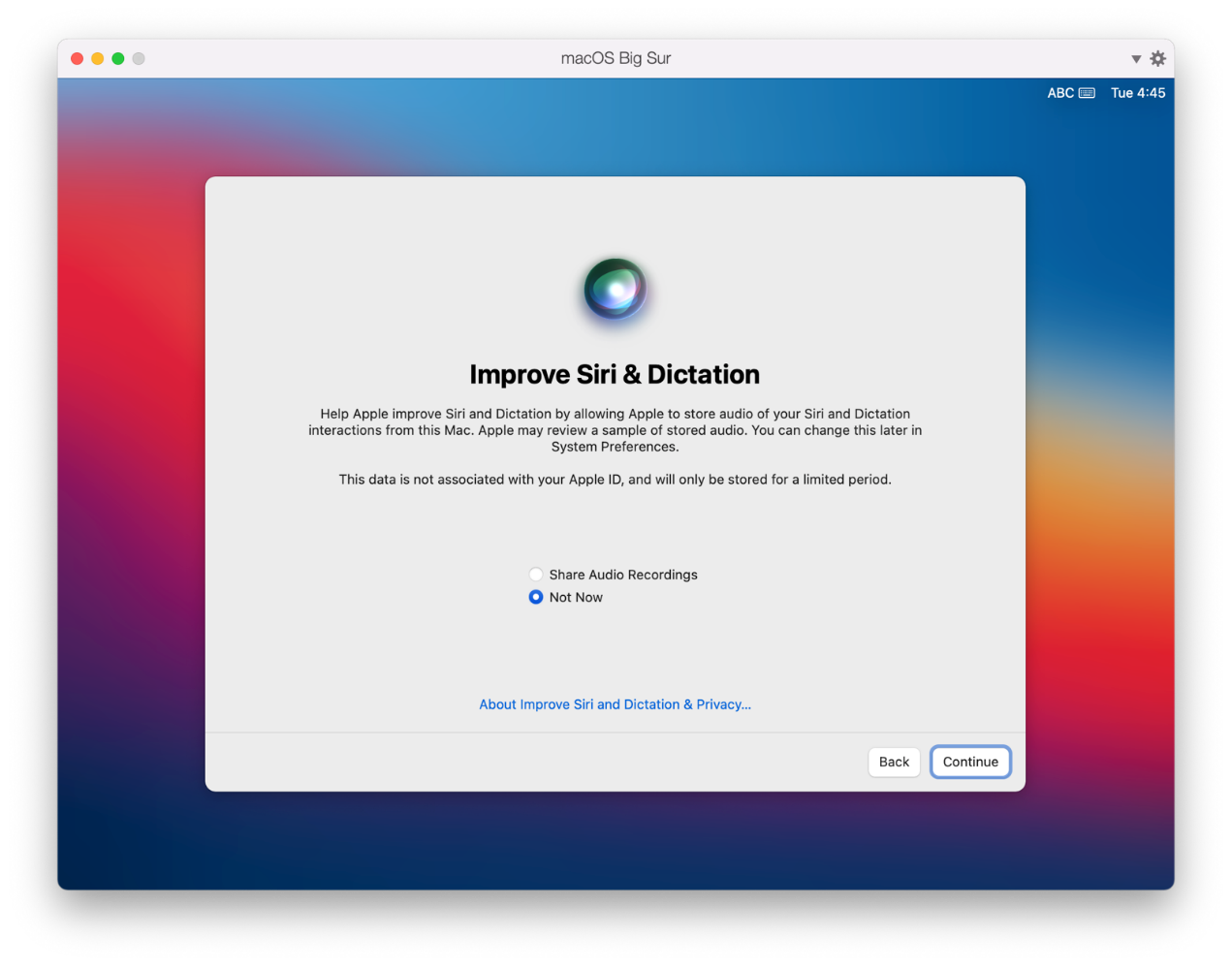Expand the dropdown triangle in title bar

coord(1136,59)
